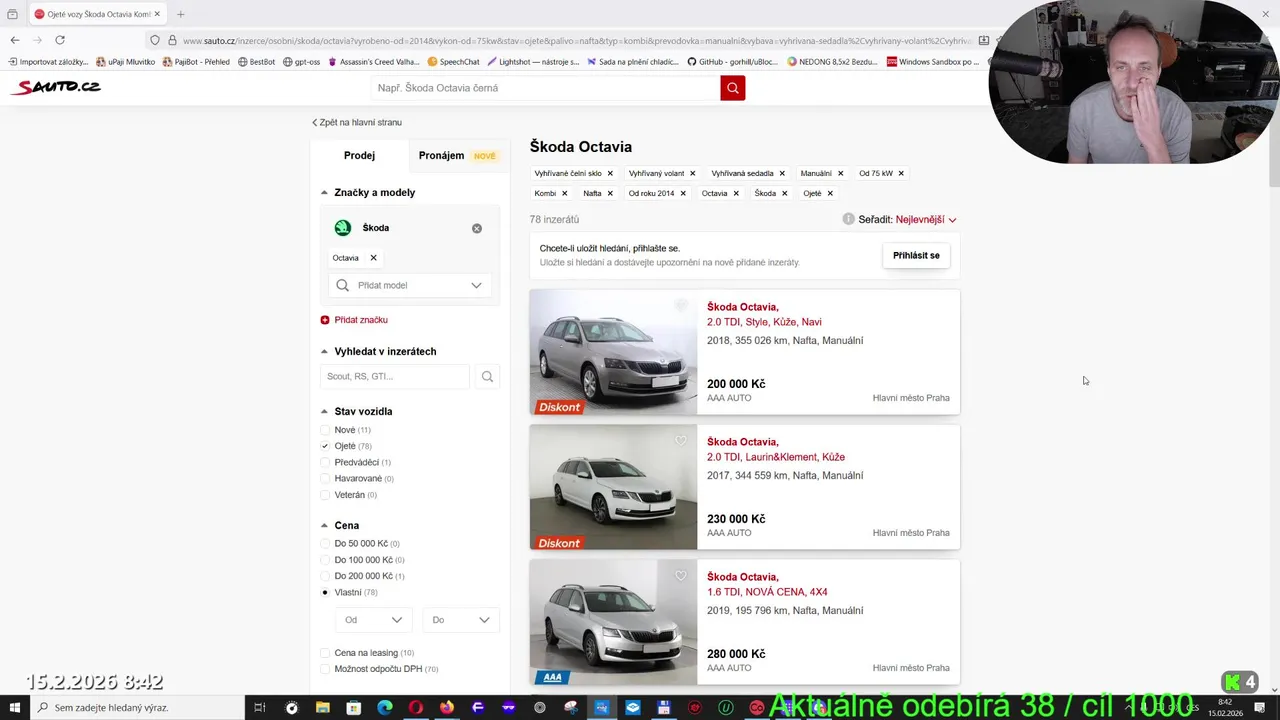Screen dimensions: 1280x720
Task: Remove the Od roku 2014 filter chip
Action: coord(683,193)
